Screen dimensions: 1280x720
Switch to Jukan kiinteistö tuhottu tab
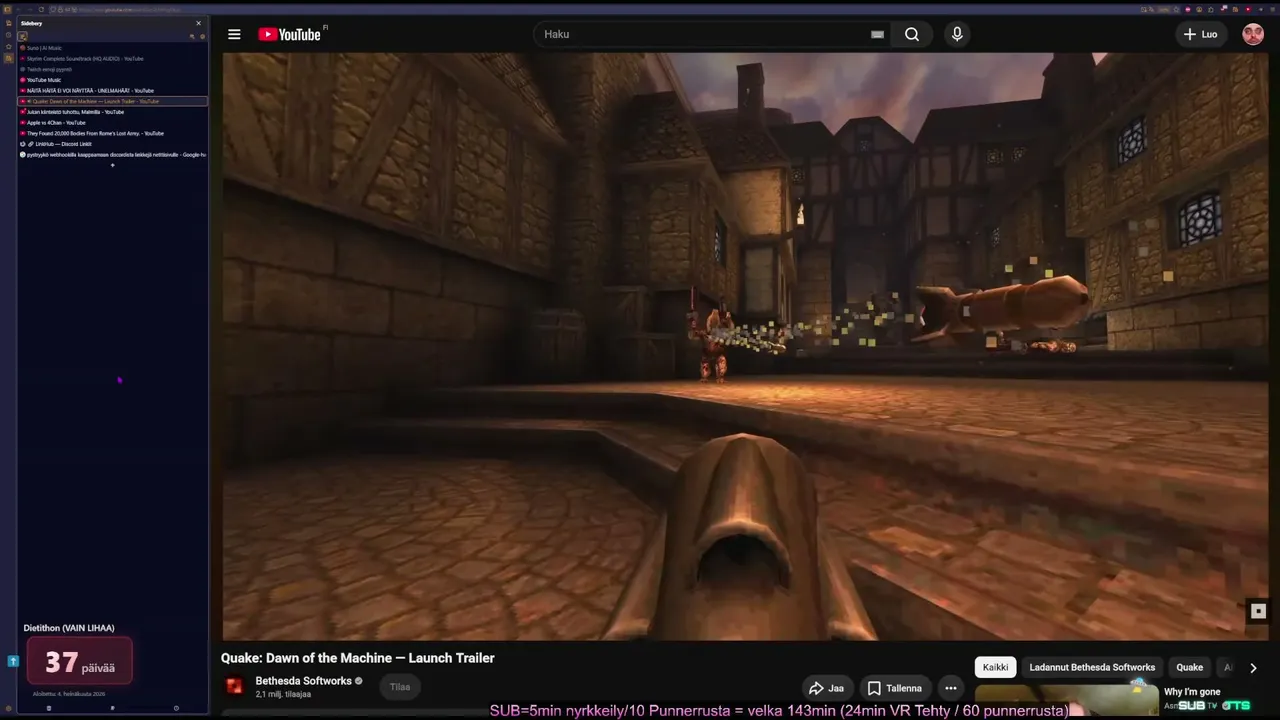(x=112, y=112)
